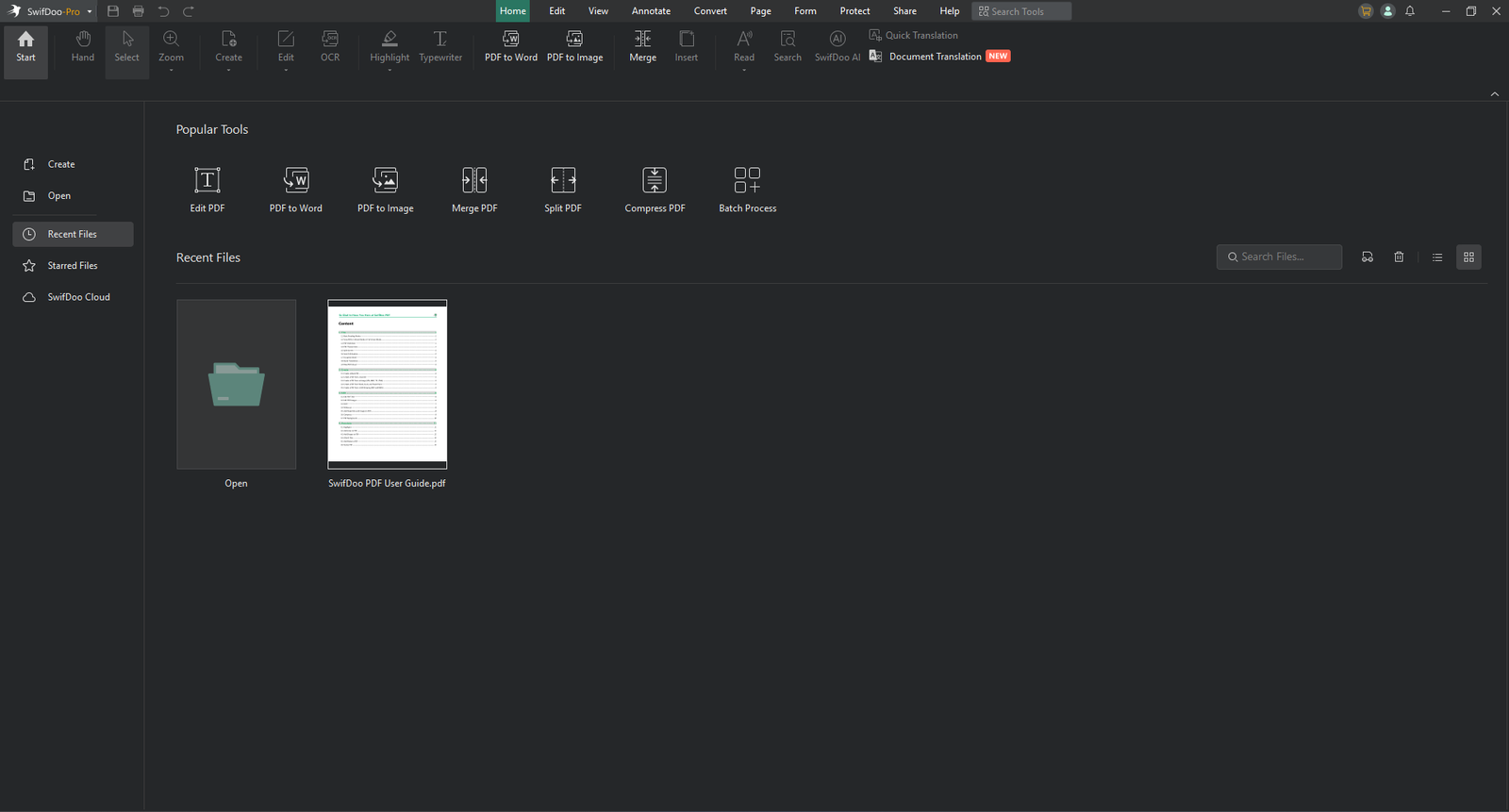This screenshot has width=1509, height=812.
Task: Click the shopping cart icon
Action: 1365,11
